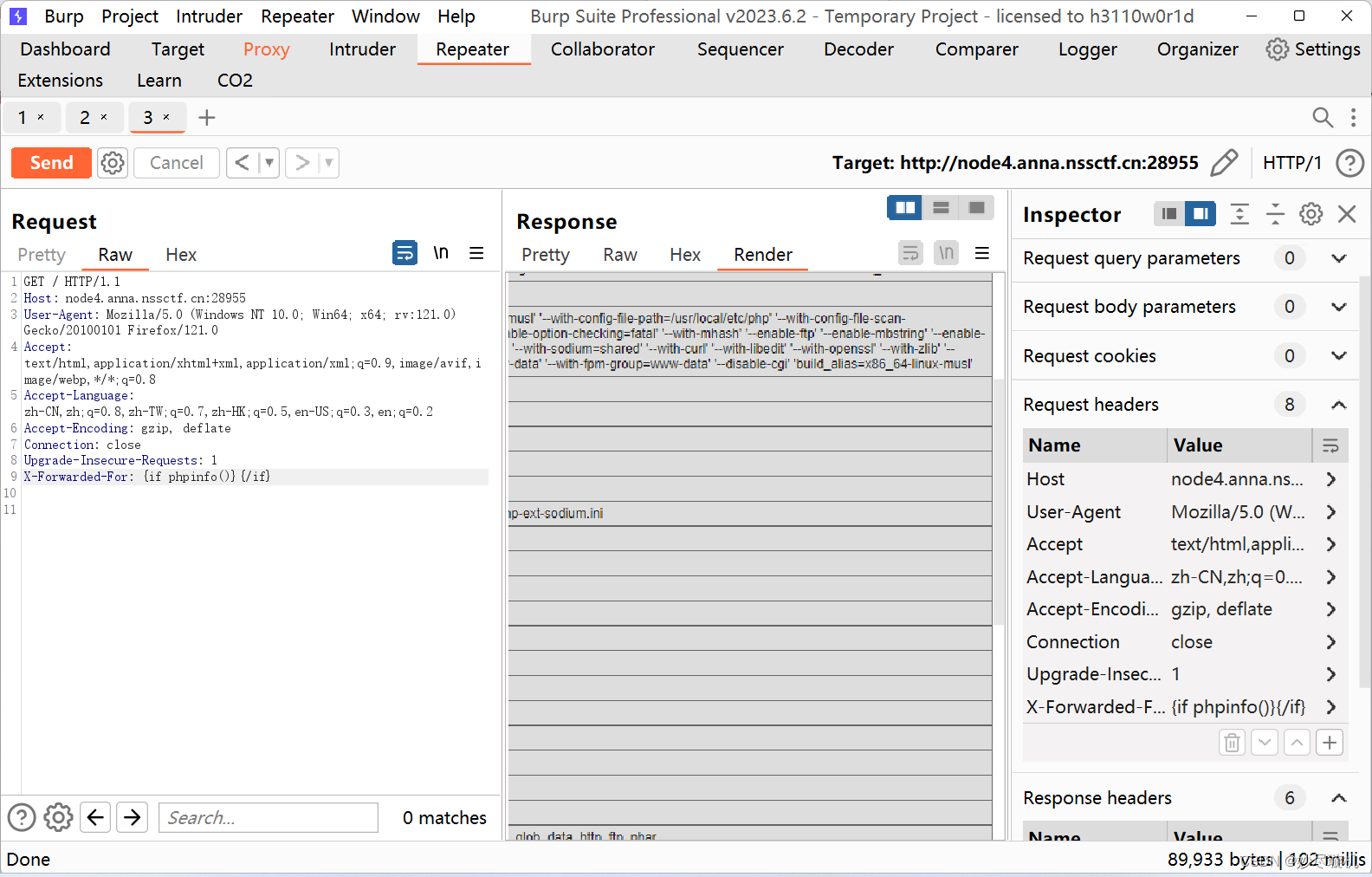Jump to previous search match arrow
1372x877 pixels.
96,817
